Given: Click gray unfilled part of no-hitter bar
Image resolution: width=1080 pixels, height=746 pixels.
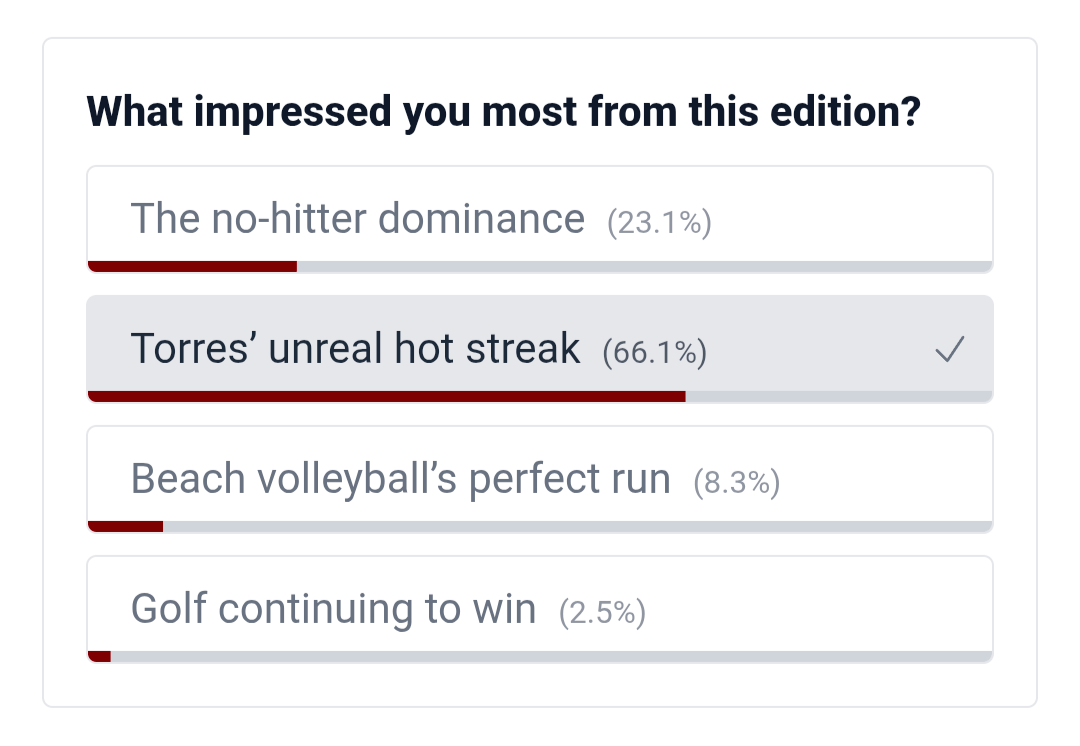Looking at the screenshot, I should click(x=645, y=267).
